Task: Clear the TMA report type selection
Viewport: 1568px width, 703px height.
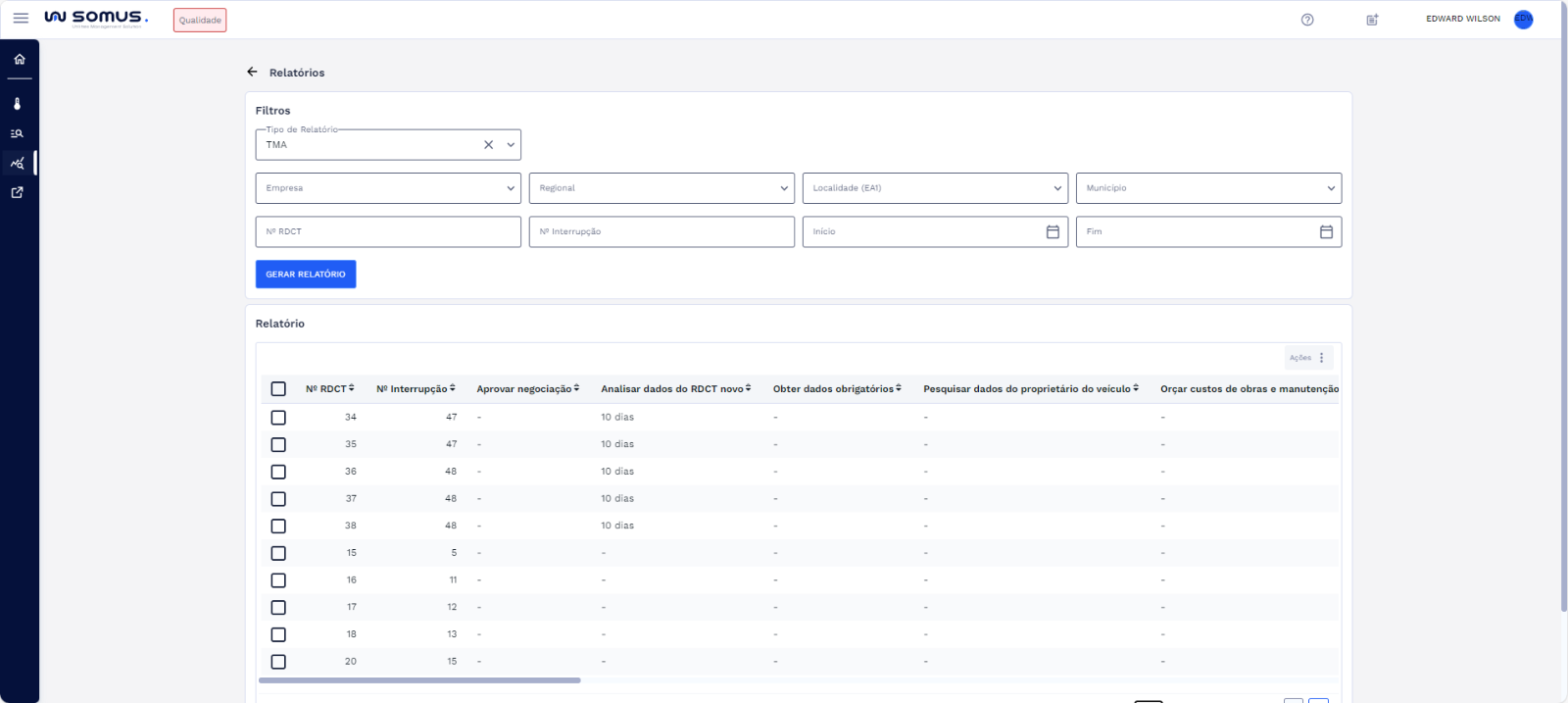Action: (488, 145)
